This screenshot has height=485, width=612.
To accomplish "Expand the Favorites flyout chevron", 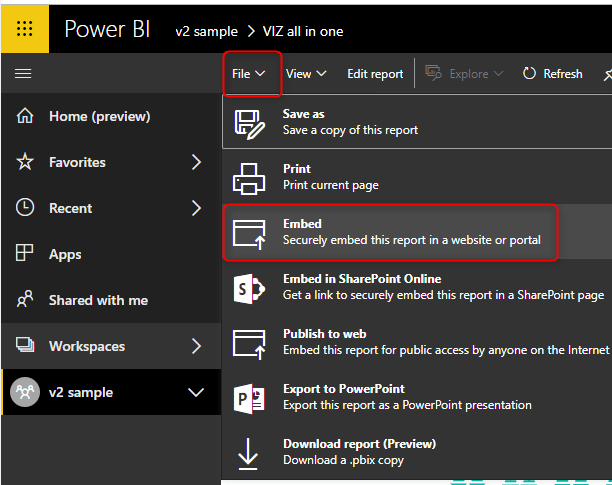I will 196,162.
